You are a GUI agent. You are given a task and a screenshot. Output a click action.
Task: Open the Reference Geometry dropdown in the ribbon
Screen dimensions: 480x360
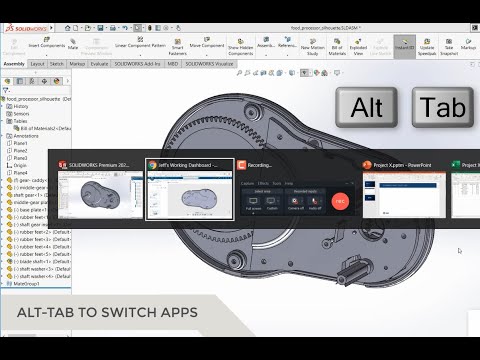tap(287, 54)
